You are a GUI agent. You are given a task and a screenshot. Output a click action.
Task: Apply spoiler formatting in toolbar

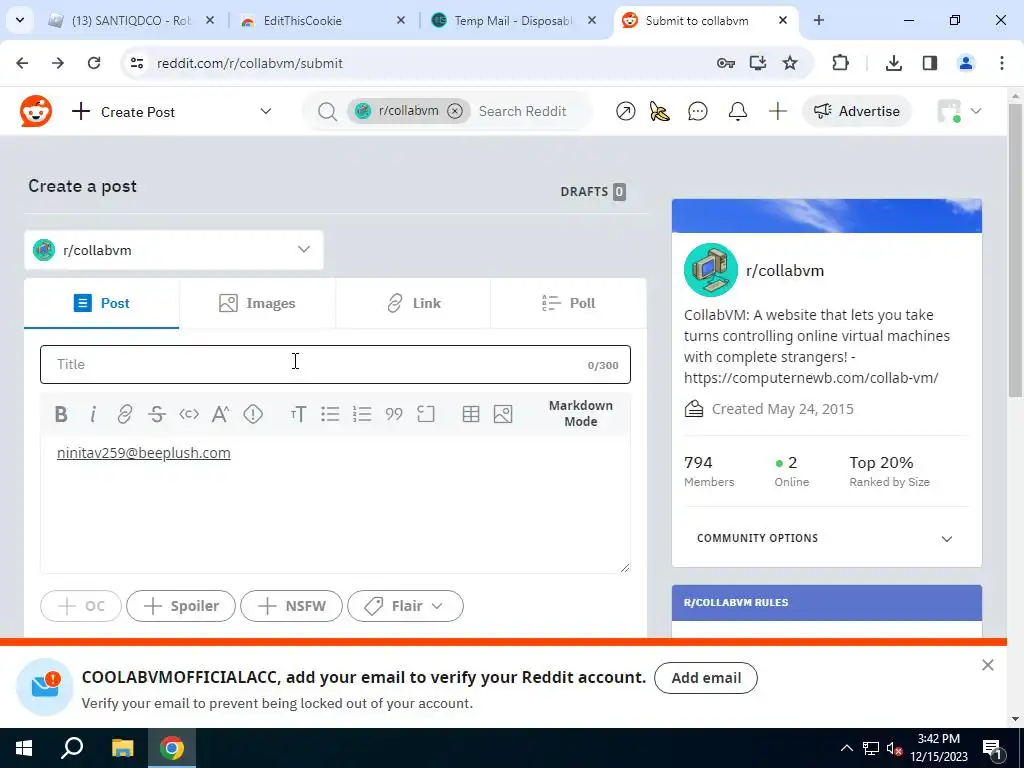tap(253, 414)
